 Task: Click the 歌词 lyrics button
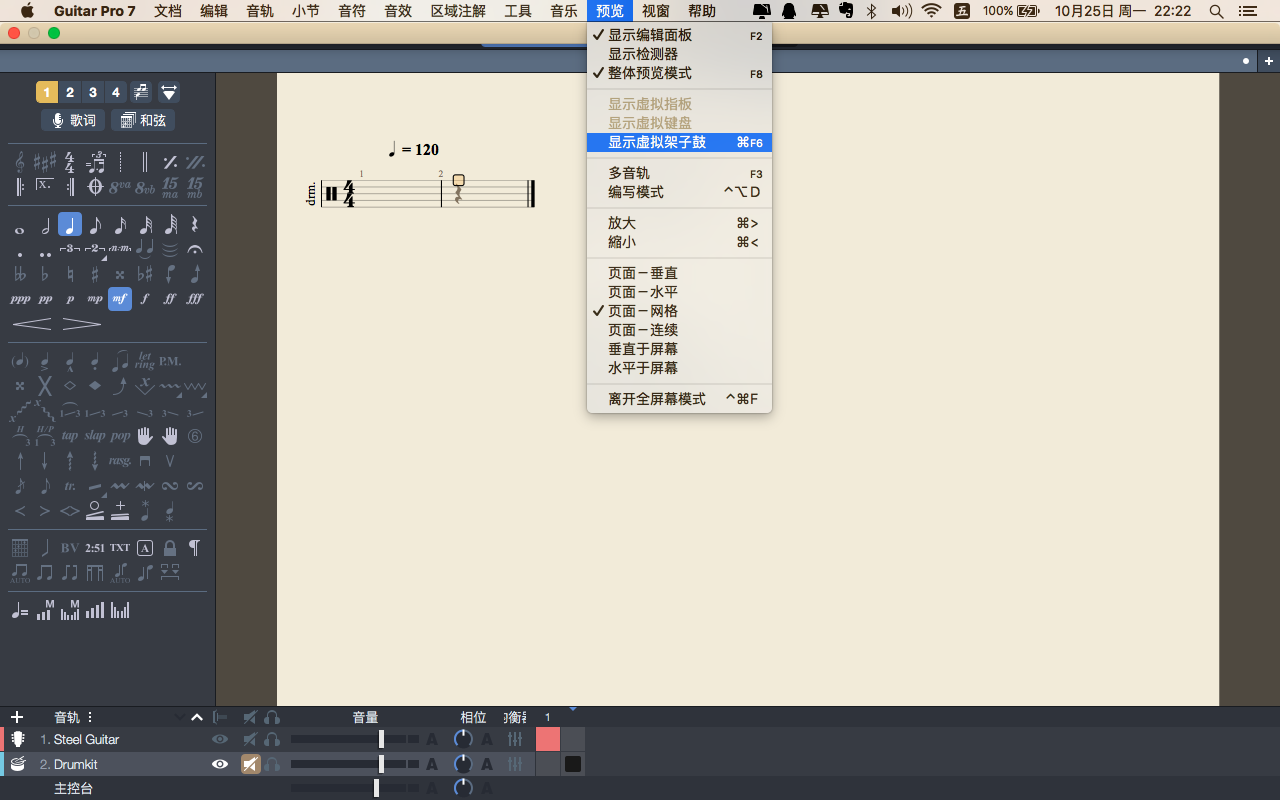point(73,120)
